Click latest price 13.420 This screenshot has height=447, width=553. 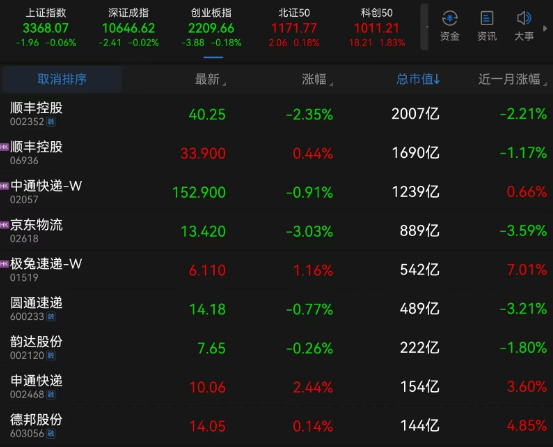point(203,231)
